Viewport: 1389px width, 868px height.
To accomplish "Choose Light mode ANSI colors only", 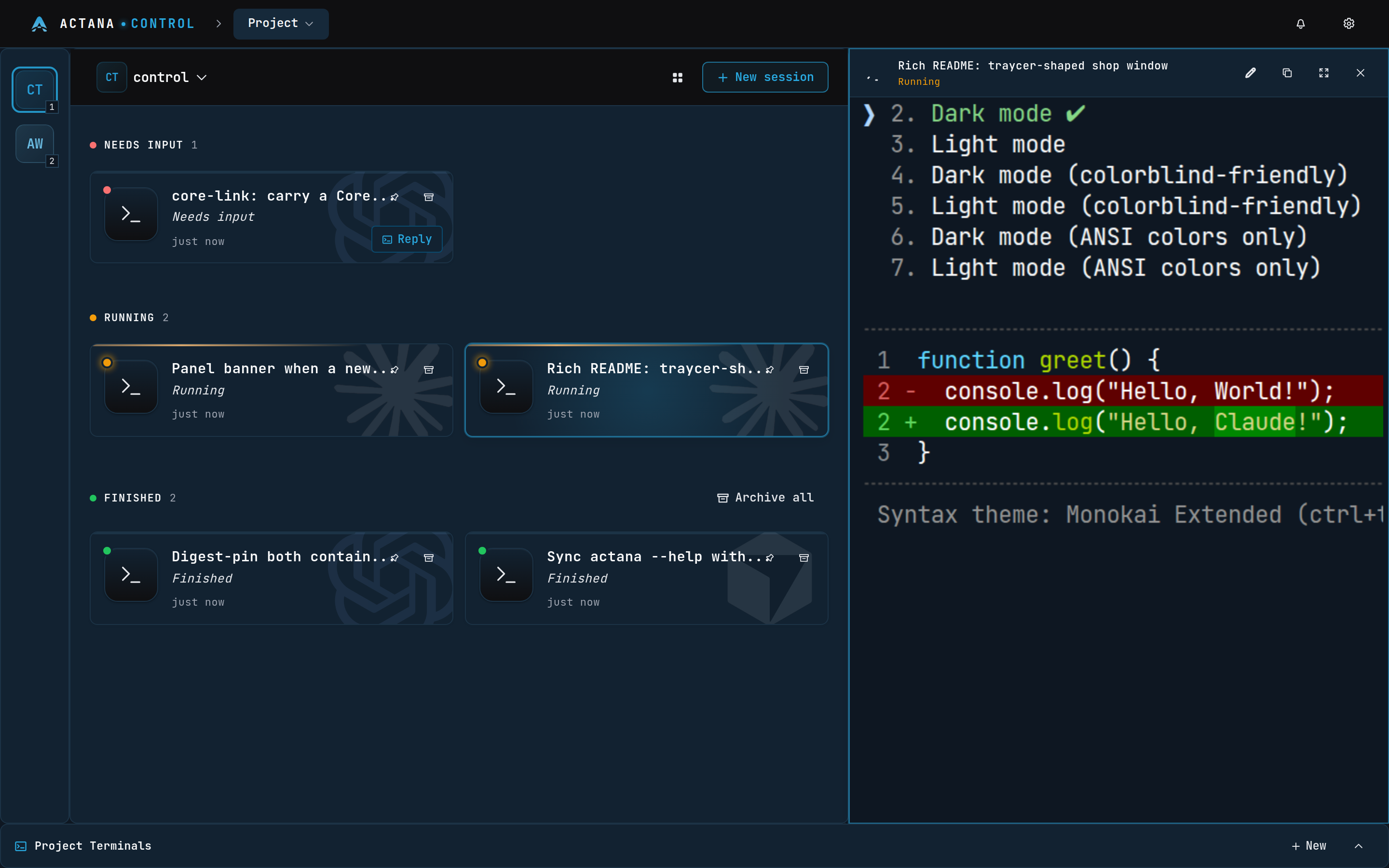I will pyautogui.click(x=1105, y=268).
